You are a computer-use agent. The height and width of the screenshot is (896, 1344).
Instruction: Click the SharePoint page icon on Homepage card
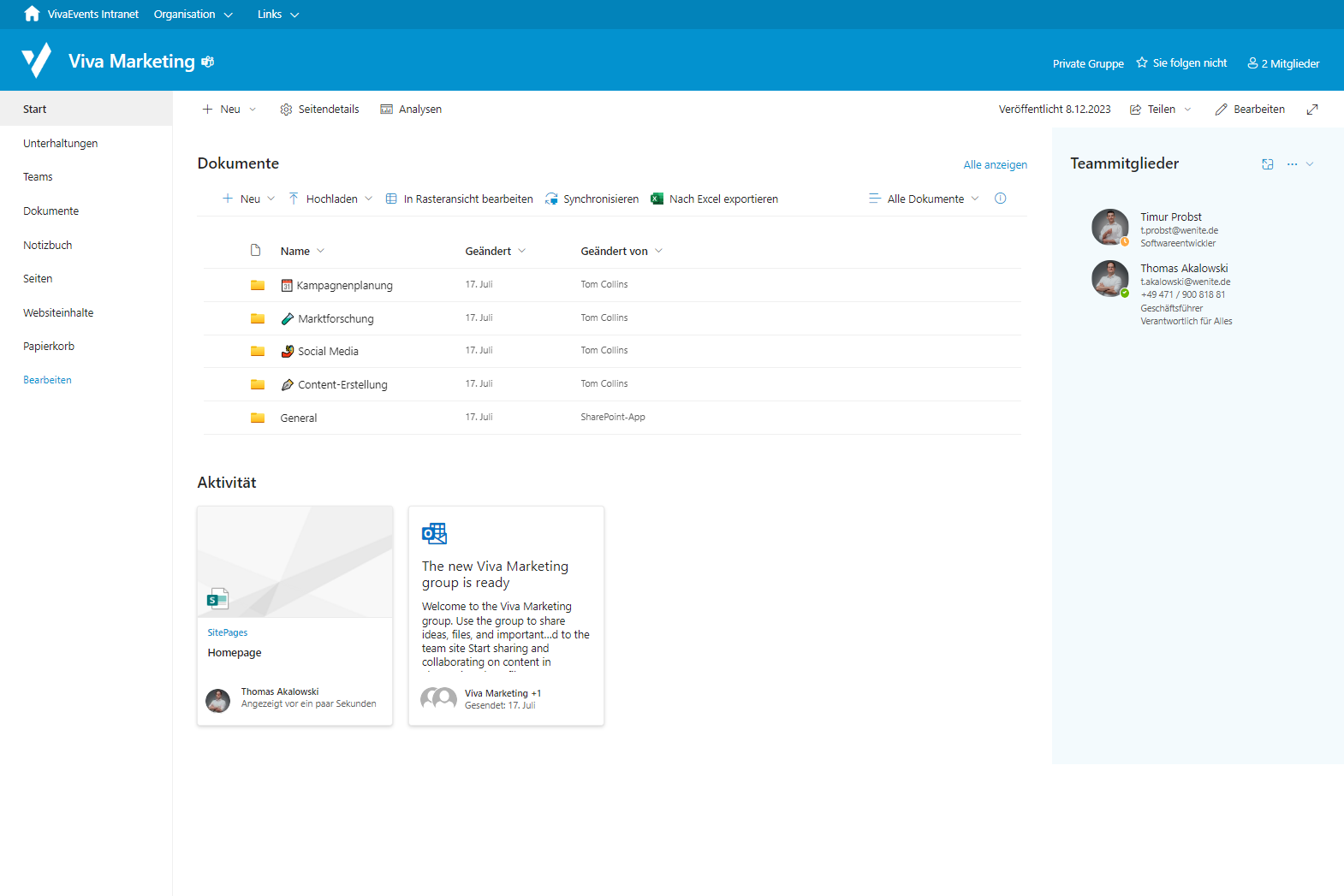point(217,598)
